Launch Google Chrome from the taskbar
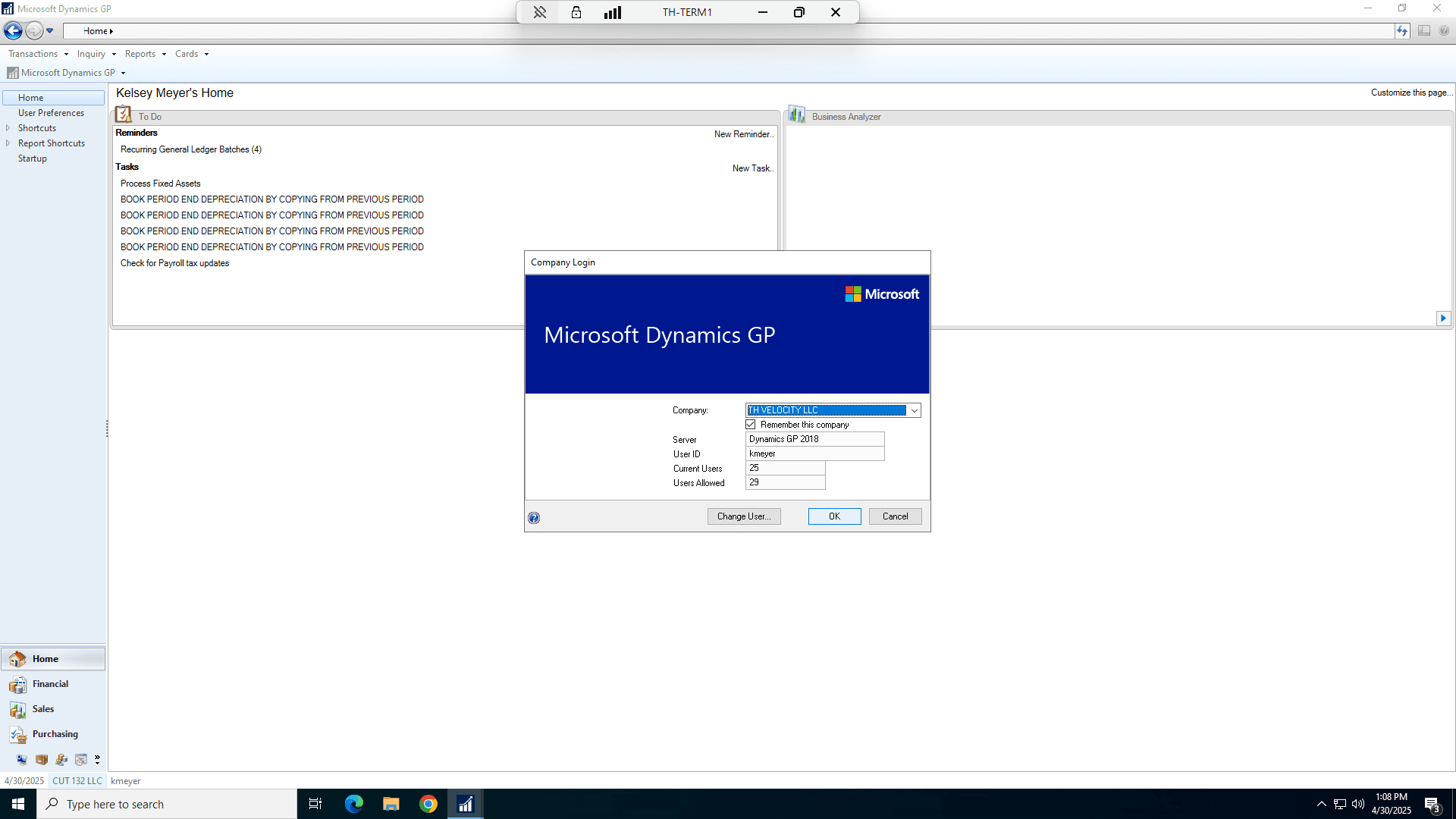Image resolution: width=1456 pixels, height=819 pixels. [428, 804]
